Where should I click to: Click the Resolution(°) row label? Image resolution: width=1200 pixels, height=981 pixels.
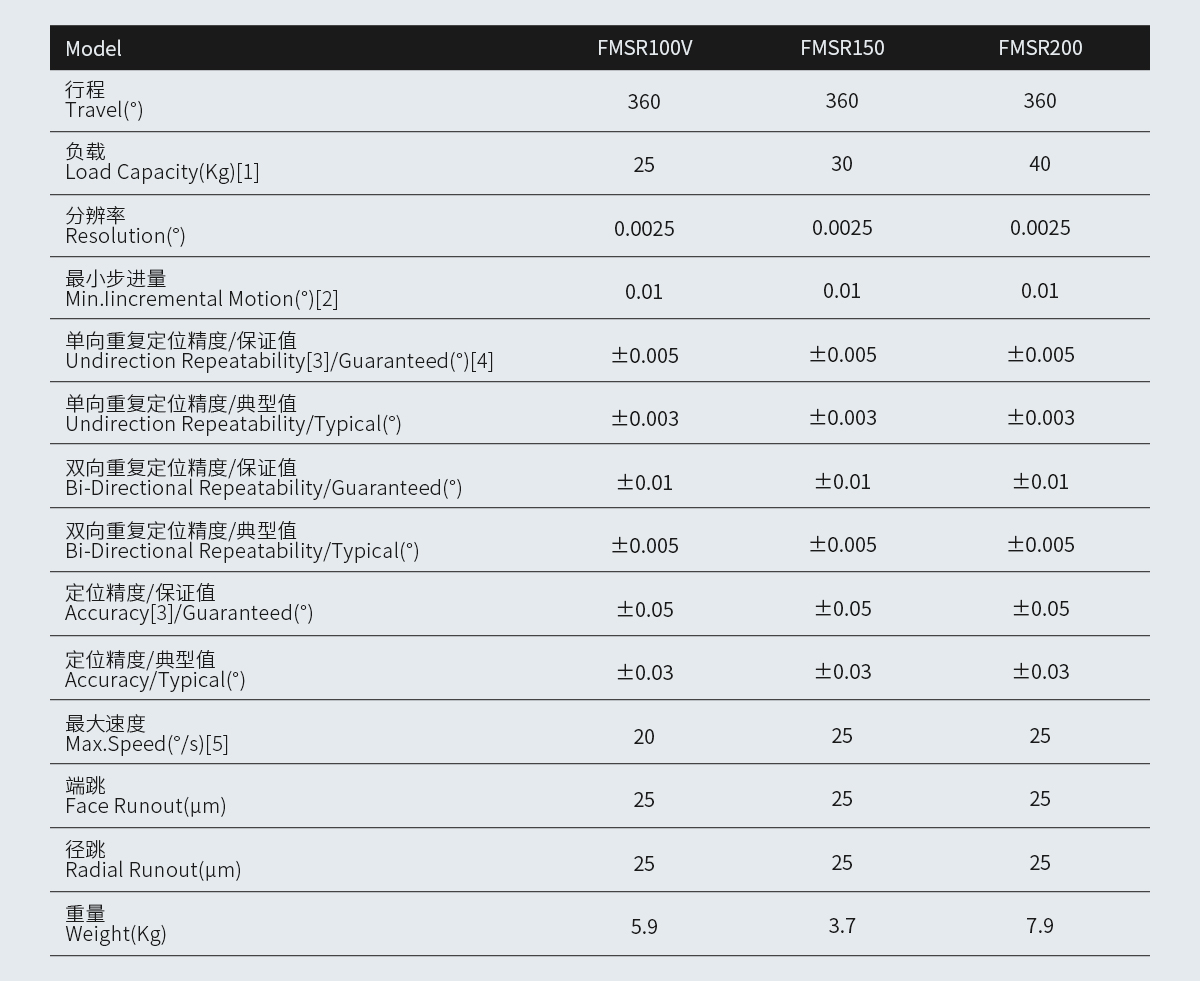[x=125, y=236]
